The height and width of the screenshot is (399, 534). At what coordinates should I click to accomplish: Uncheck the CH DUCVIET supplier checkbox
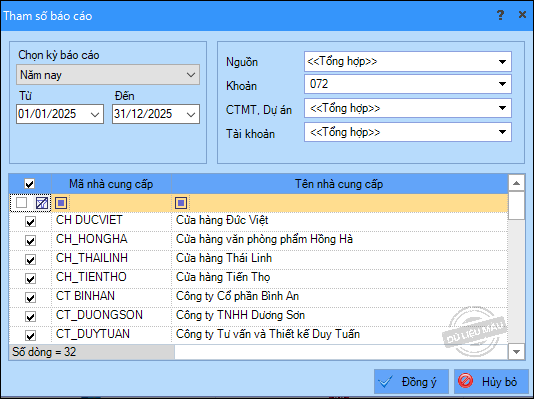pos(30,222)
